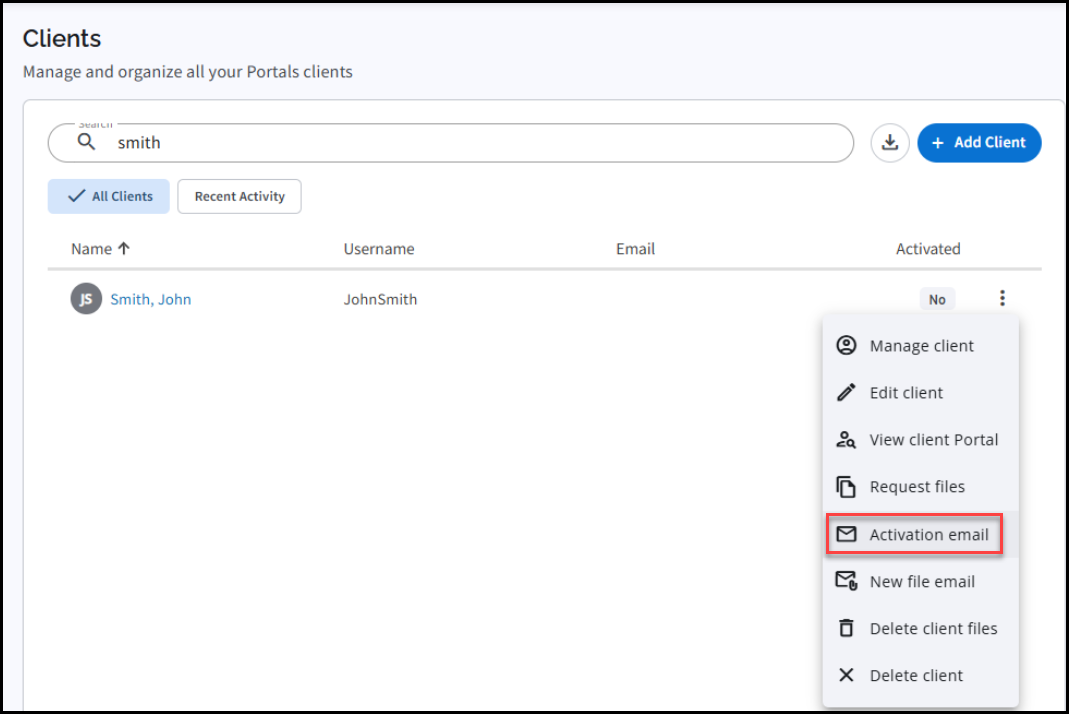Screen dimensions: 1069x714
Task: Select Activation email from the menu
Action: [928, 535]
